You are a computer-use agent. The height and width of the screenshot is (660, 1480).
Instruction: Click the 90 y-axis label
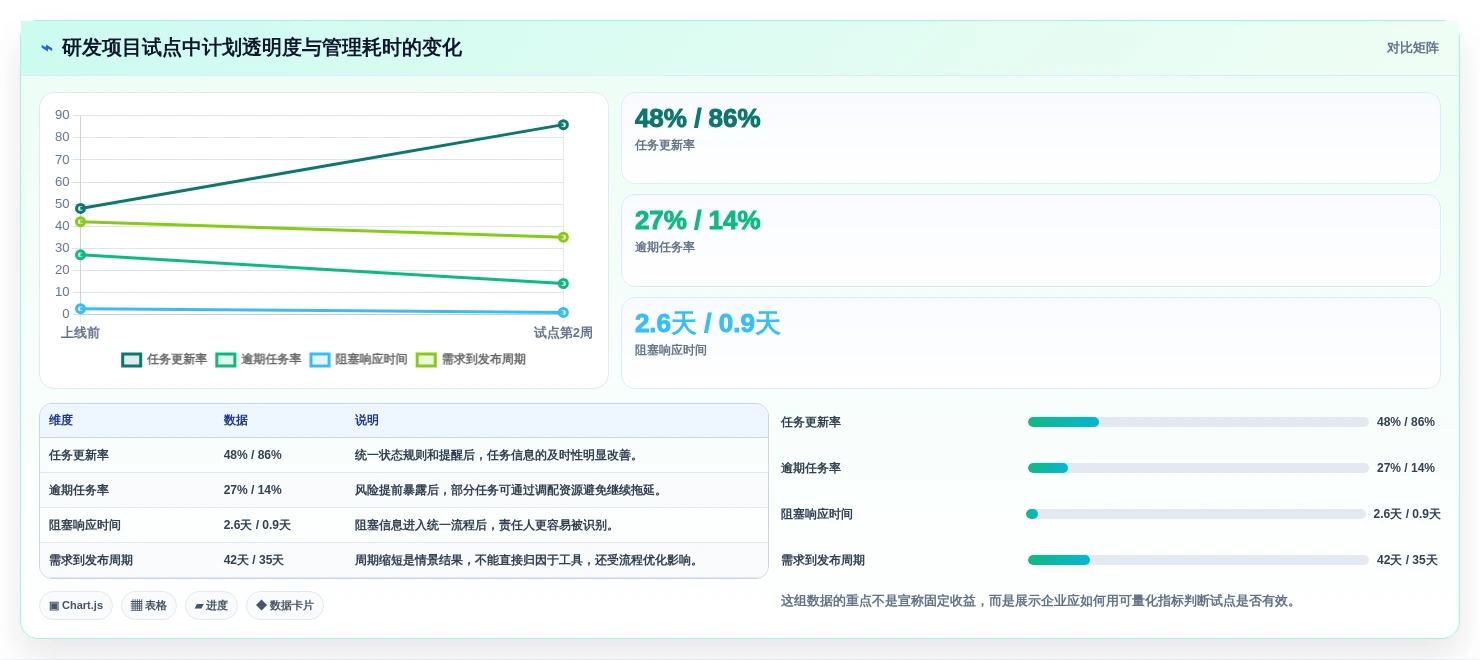click(62, 115)
